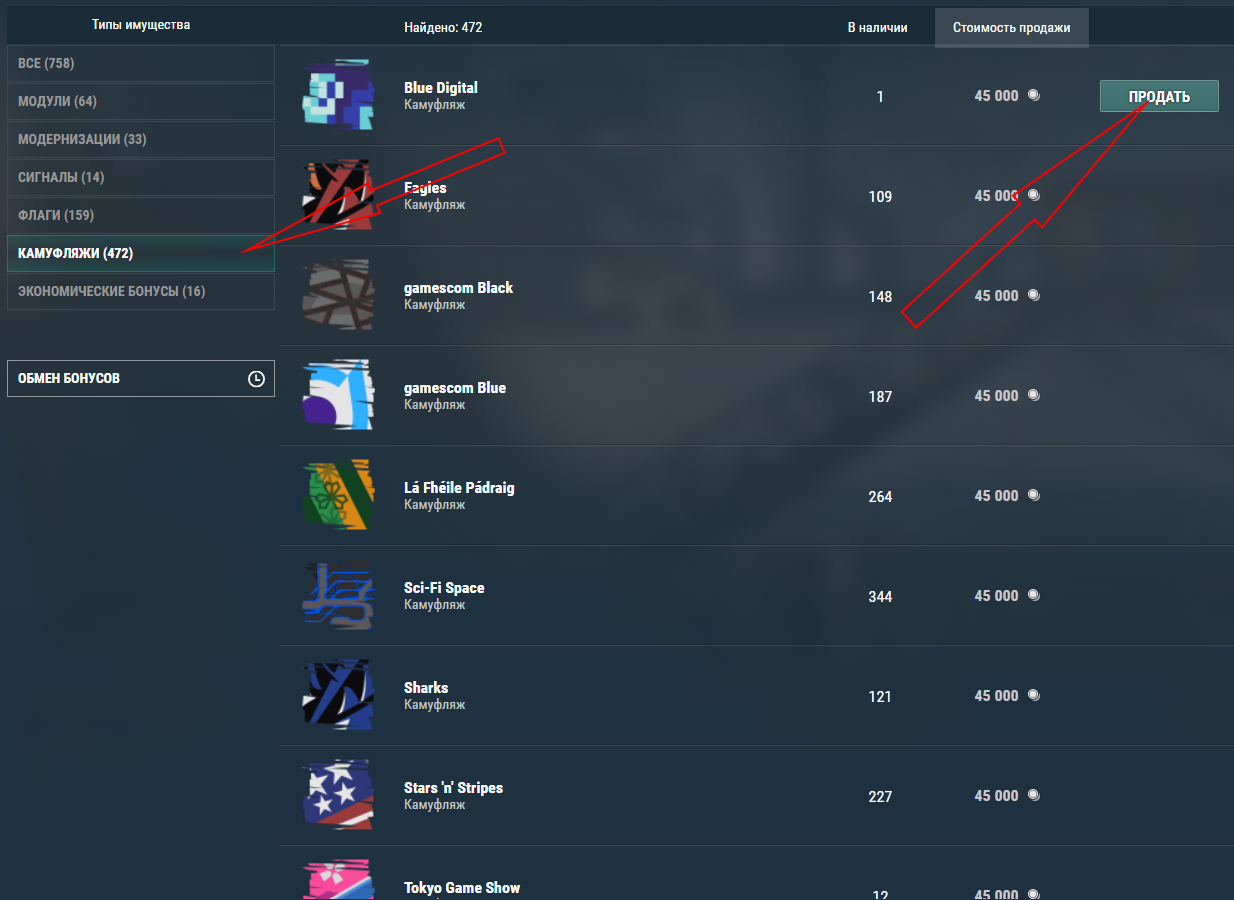Click the Lá Fhéile Pádraig camouflage icon
Image resolution: width=1234 pixels, height=900 pixels.
(x=338, y=495)
